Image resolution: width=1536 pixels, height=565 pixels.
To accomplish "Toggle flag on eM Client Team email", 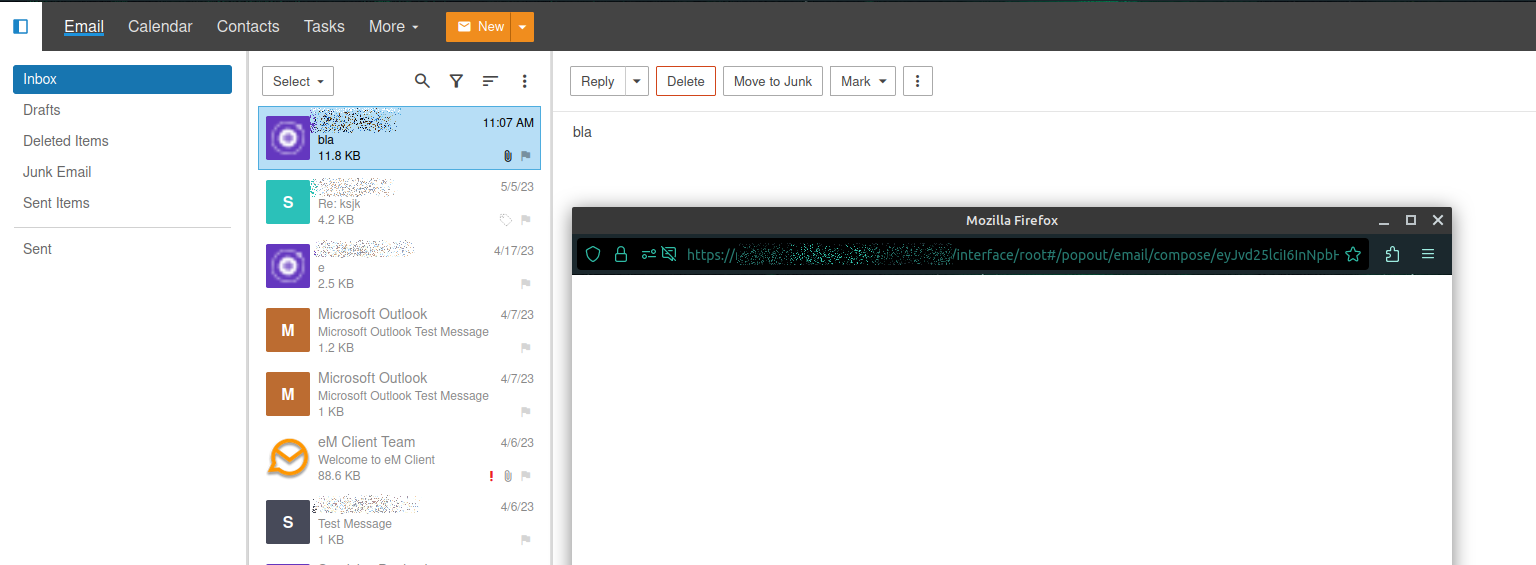I will 526,476.
